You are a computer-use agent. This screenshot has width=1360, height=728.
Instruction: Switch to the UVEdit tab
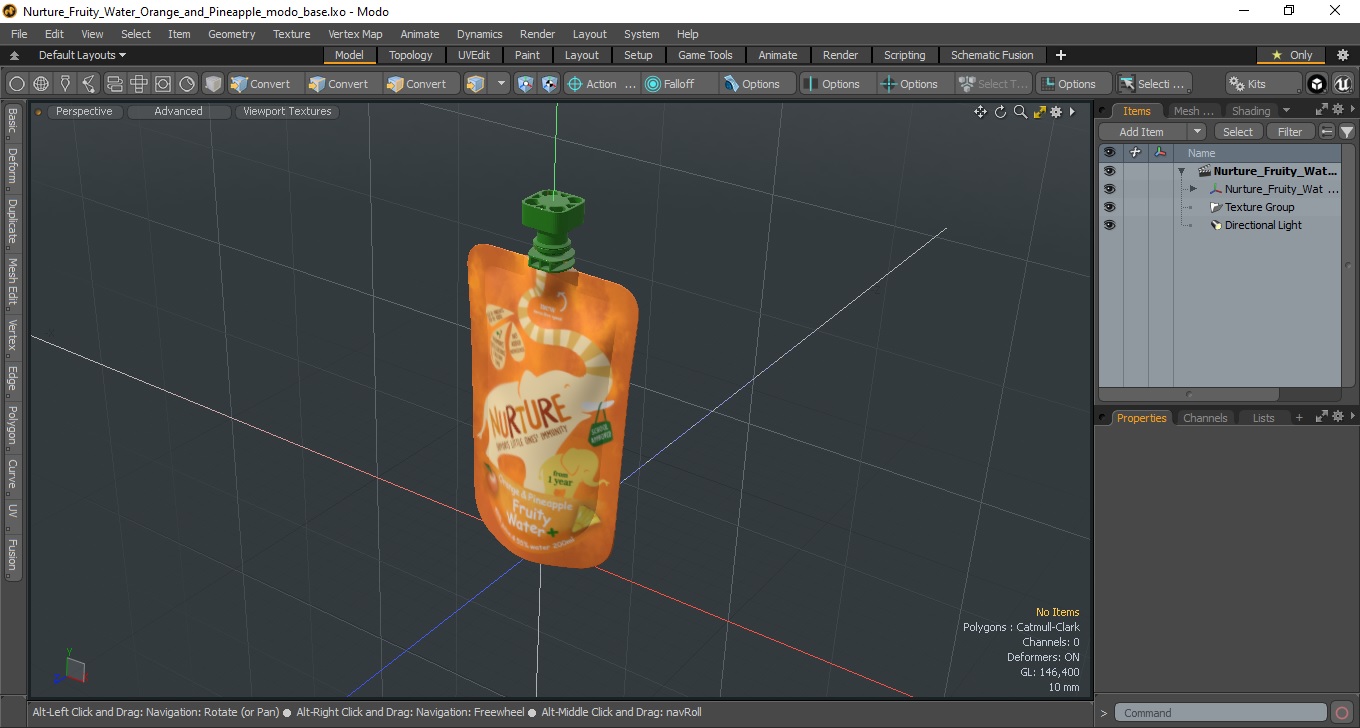coord(474,55)
